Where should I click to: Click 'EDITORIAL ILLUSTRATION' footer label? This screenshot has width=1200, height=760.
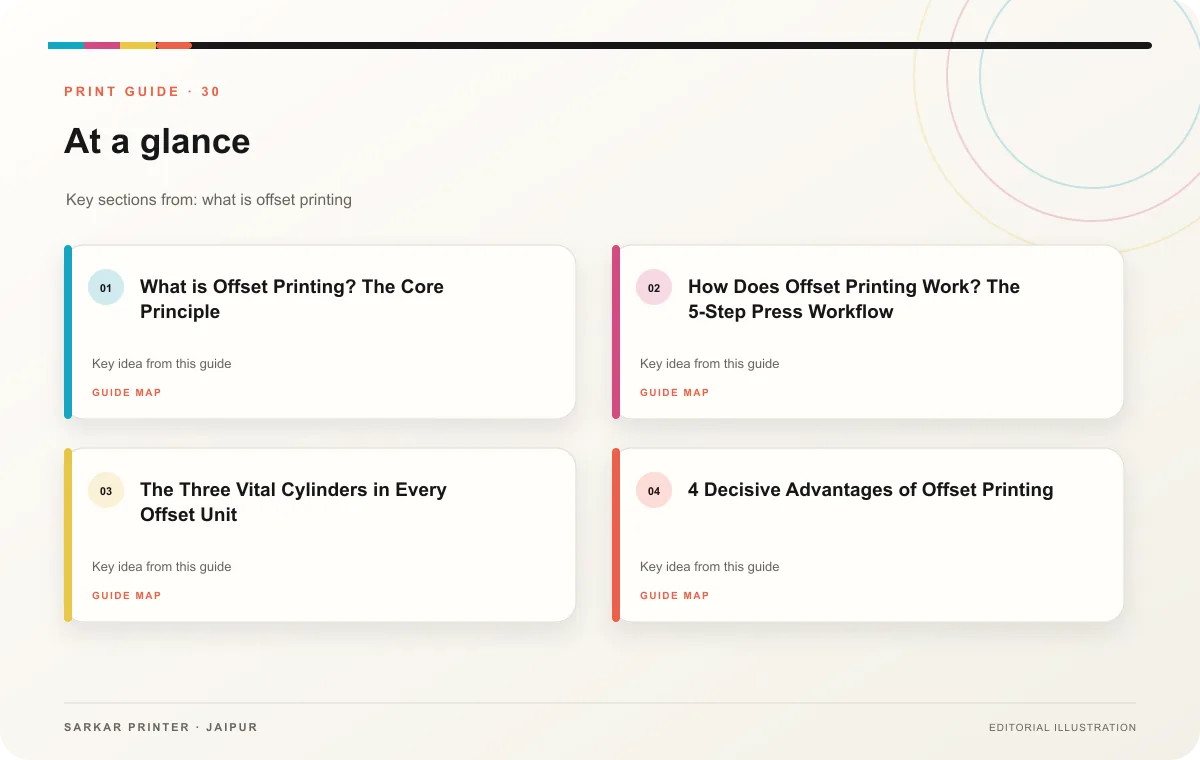pyautogui.click(x=1062, y=728)
